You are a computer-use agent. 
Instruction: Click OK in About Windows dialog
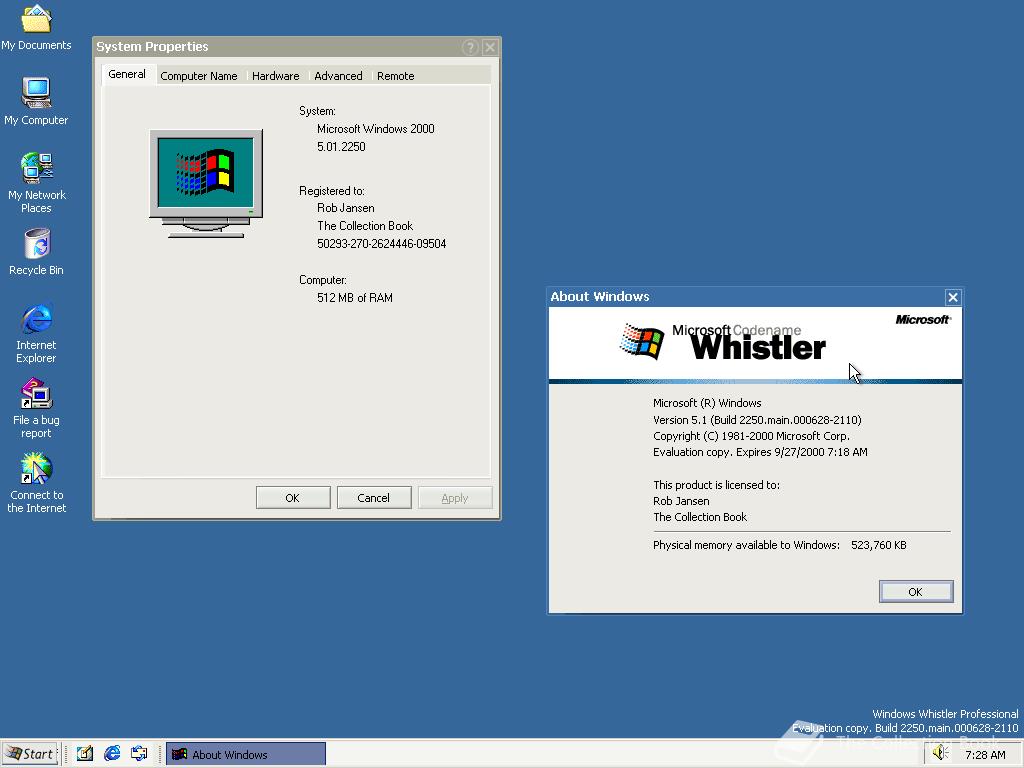pyautogui.click(x=916, y=592)
